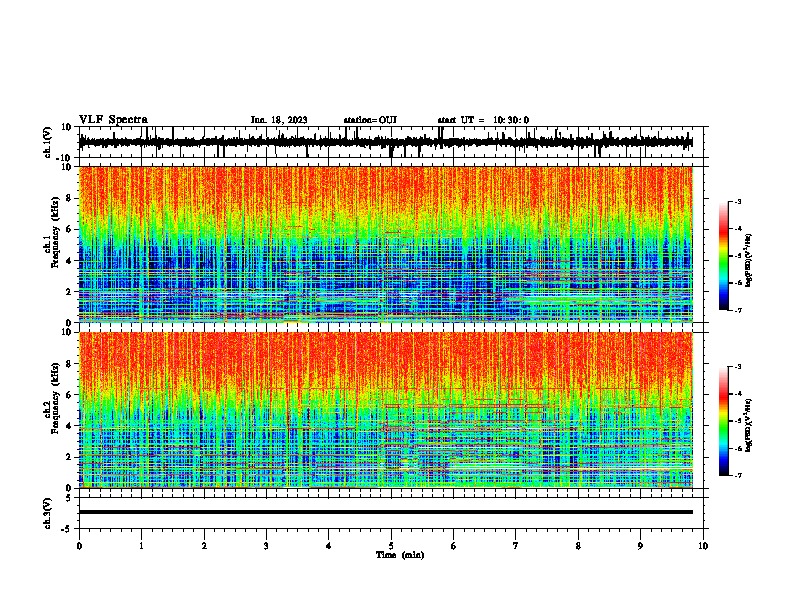Click the "6" kHz tick of ch.2 spectrogram

pyautogui.click(x=70, y=395)
